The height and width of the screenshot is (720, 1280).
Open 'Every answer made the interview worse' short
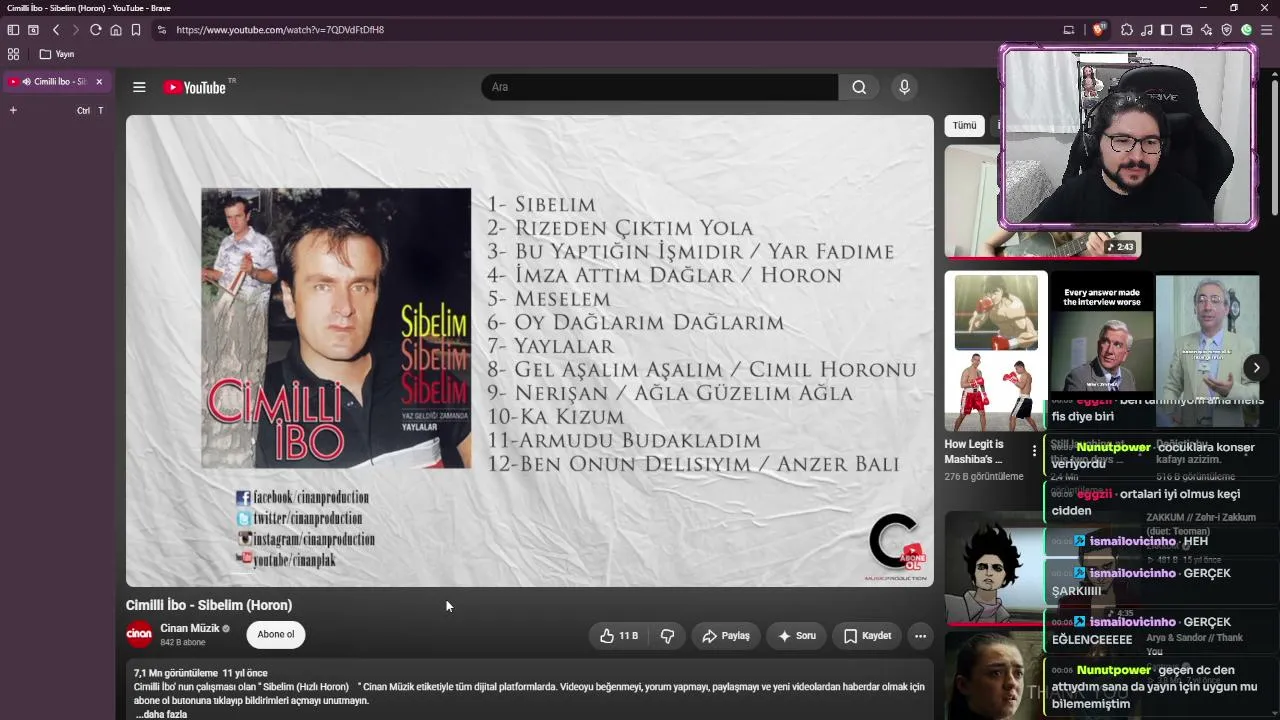(1101, 335)
